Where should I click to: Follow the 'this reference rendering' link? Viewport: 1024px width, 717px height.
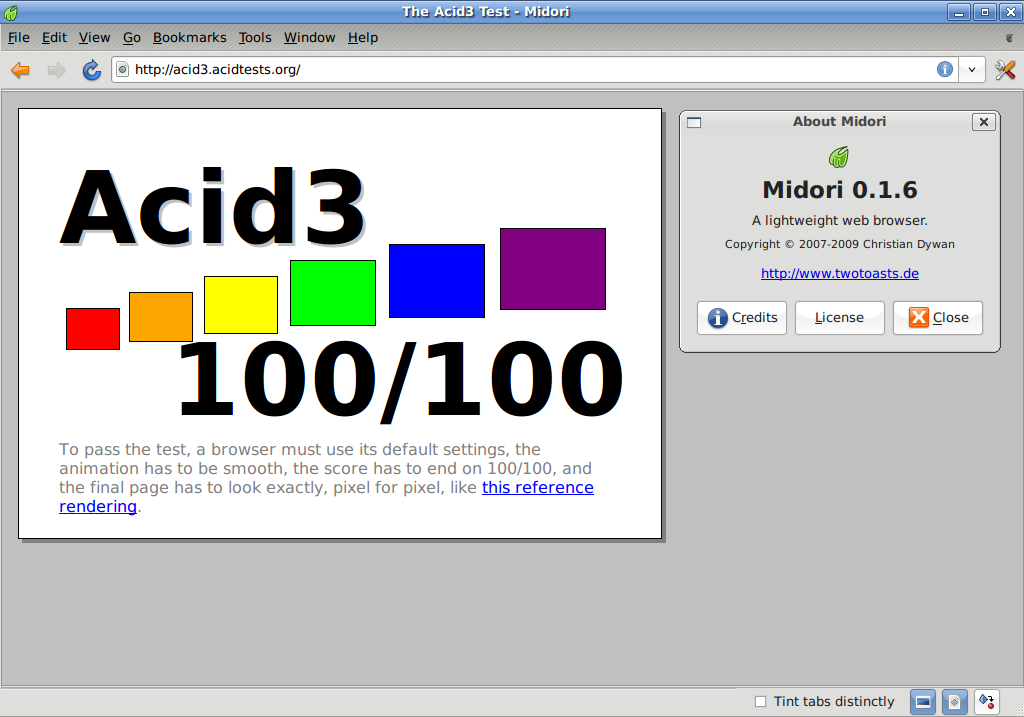[537, 488]
